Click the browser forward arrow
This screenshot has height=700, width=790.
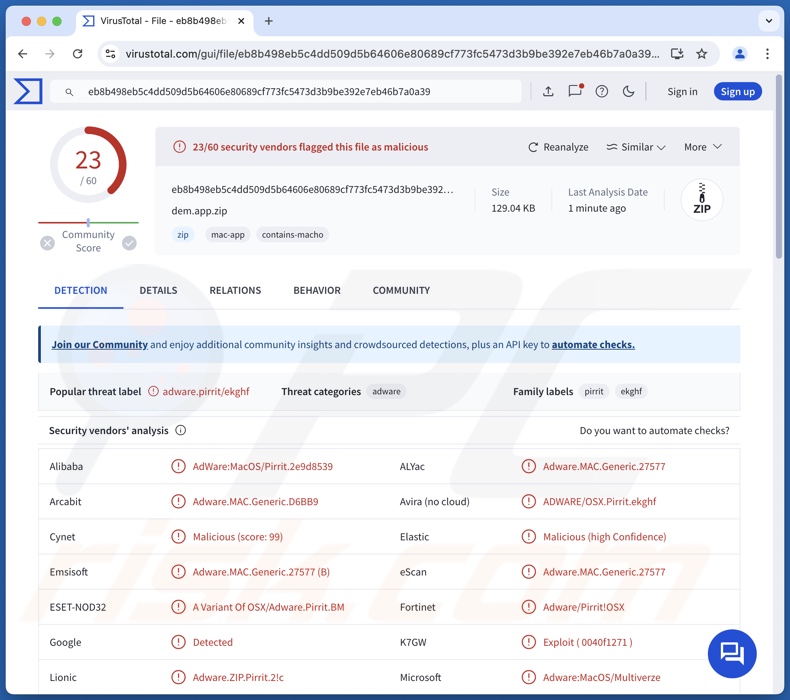pos(49,53)
